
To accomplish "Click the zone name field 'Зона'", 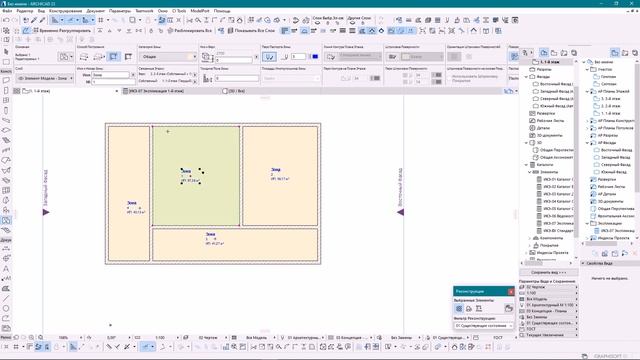I will pyautogui.click(x=111, y=75).
